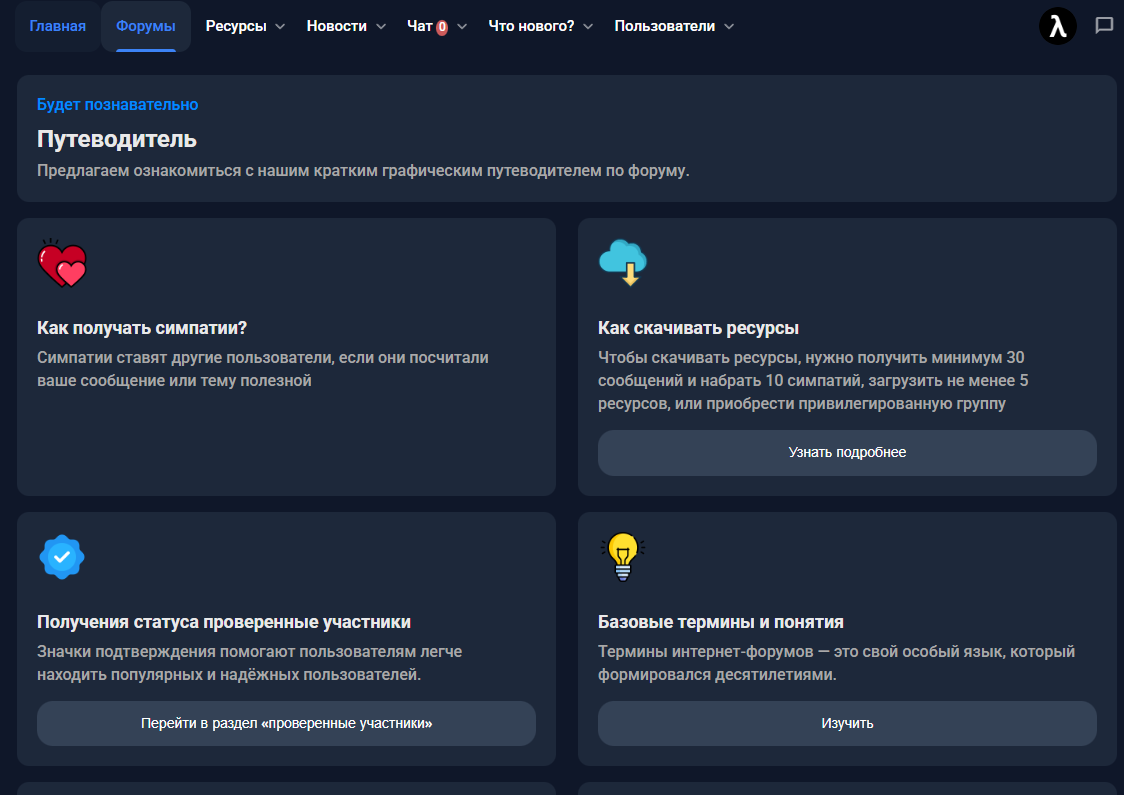Screen dimensions: 1124x795
Task: Expand the Ресурсы dropdown arrow
Action: pos(280,27)
